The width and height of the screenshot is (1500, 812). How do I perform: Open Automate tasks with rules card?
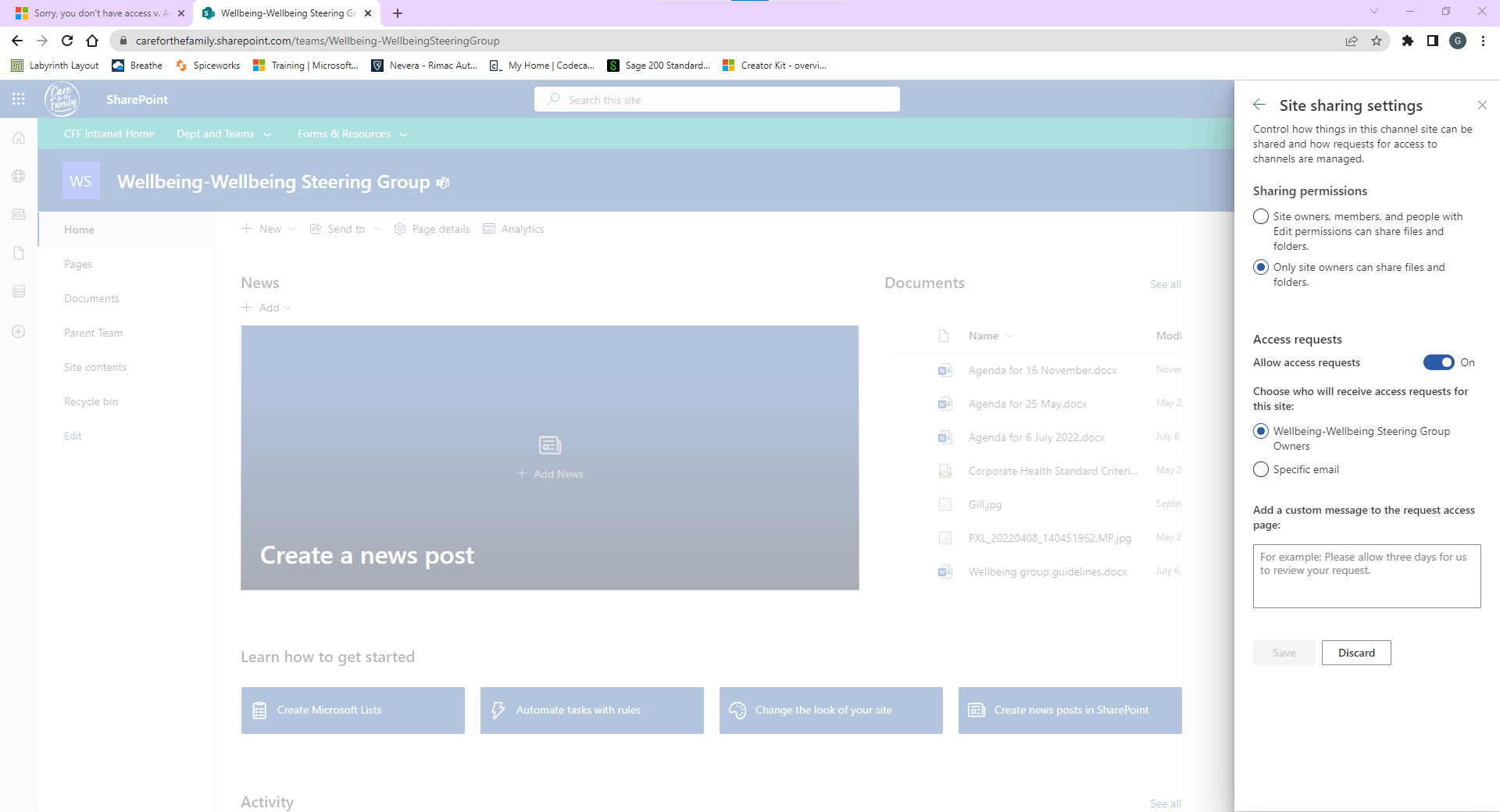592,710
